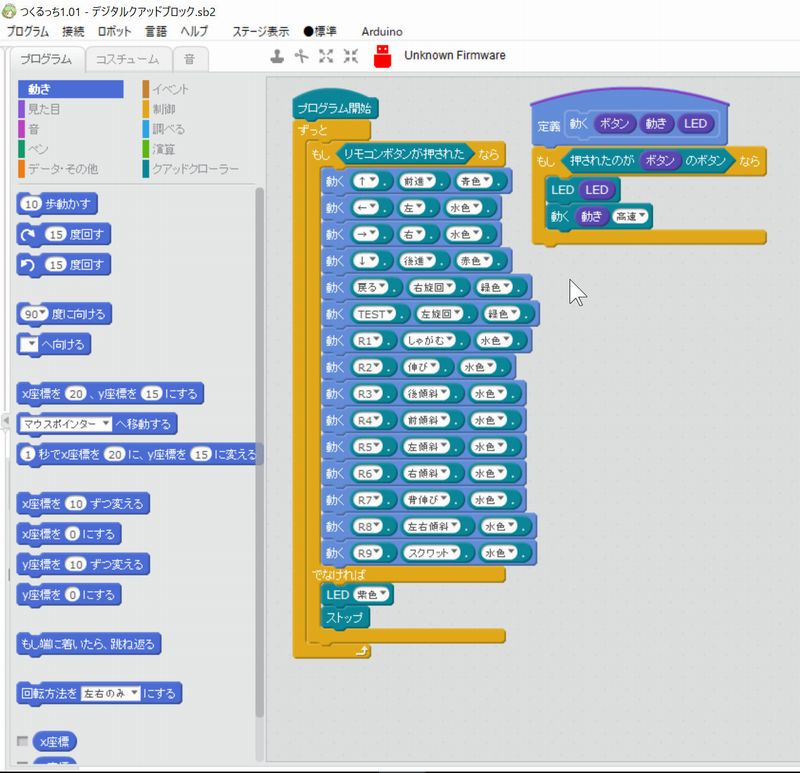
Task: Click the grow sprite expand icon
Action: pos(326,56)
